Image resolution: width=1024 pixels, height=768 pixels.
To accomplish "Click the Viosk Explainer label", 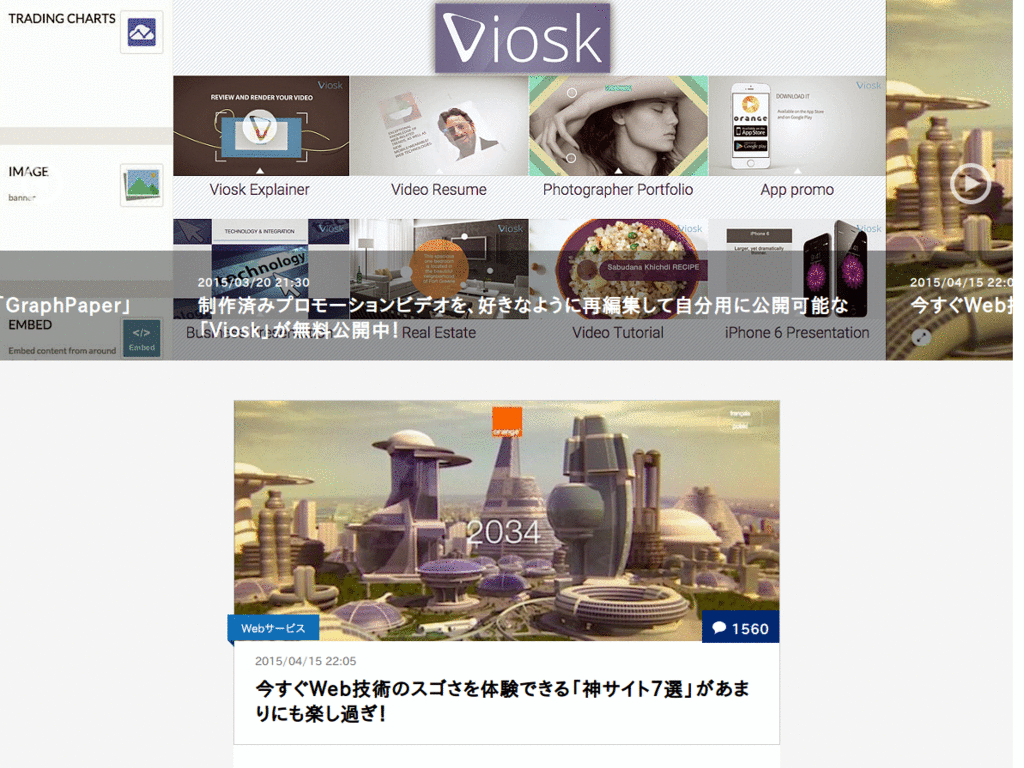I will point(259,189).
